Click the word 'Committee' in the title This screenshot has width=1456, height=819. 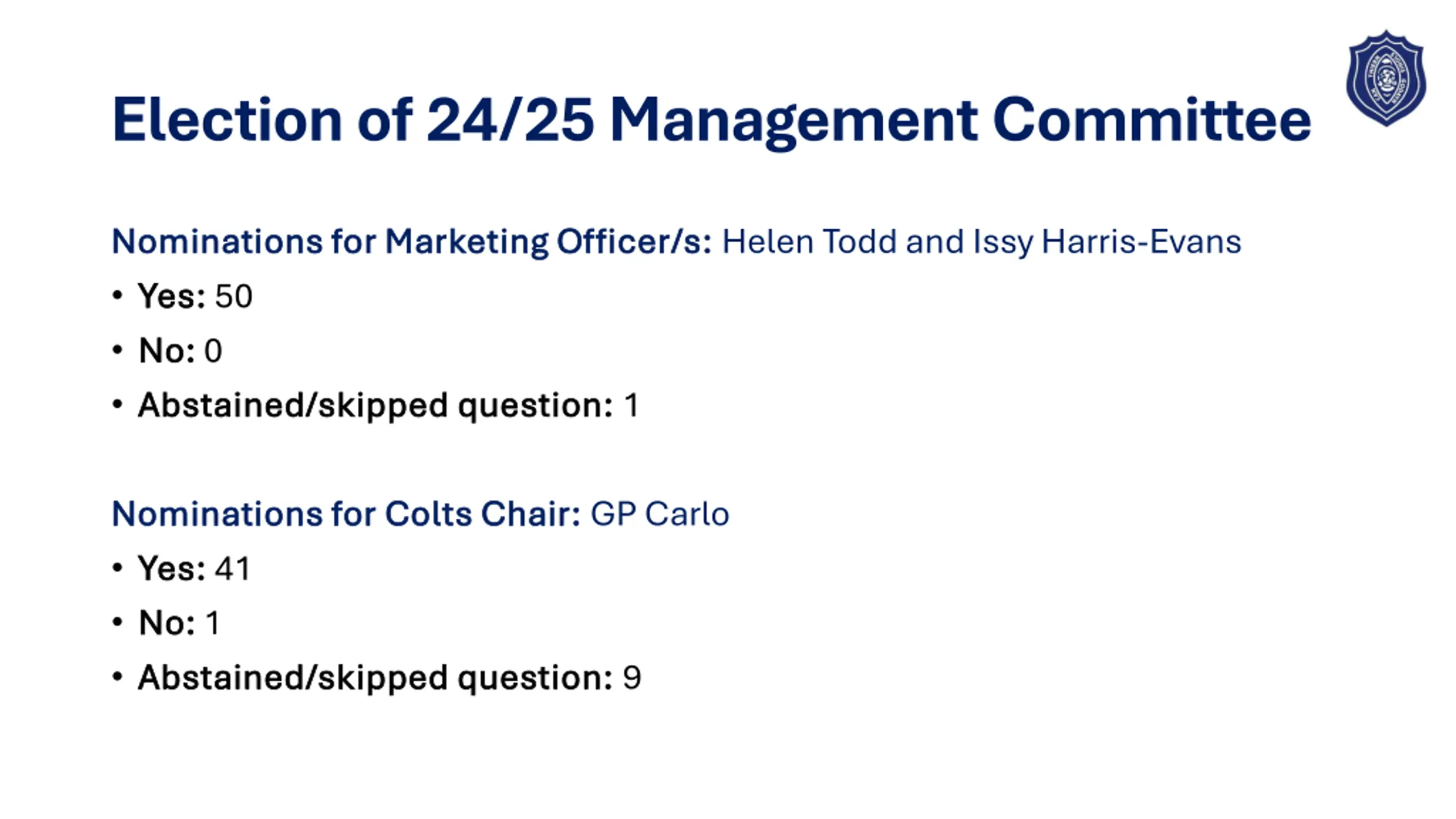coord(1152,121)
